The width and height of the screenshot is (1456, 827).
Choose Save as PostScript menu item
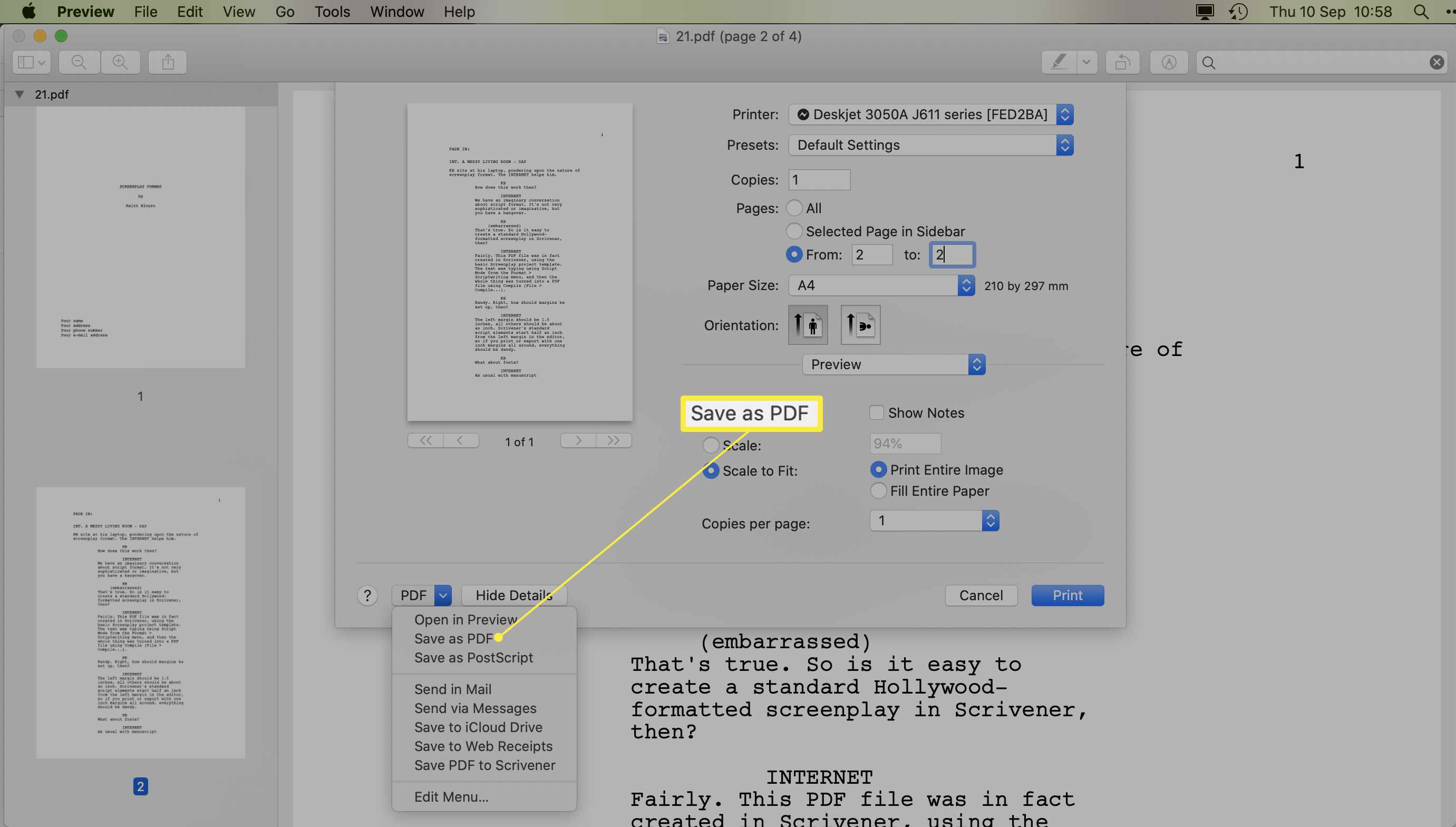[x=483, y=657]
